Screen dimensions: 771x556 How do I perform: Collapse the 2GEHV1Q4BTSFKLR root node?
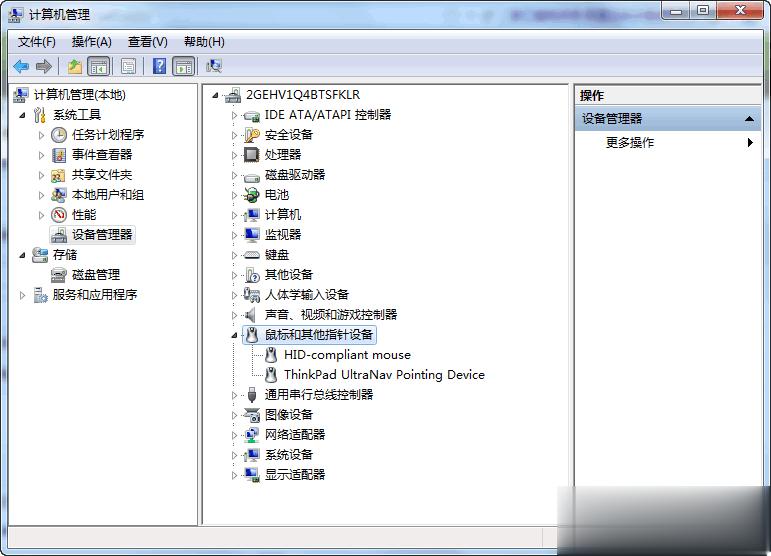click(215, 95)
